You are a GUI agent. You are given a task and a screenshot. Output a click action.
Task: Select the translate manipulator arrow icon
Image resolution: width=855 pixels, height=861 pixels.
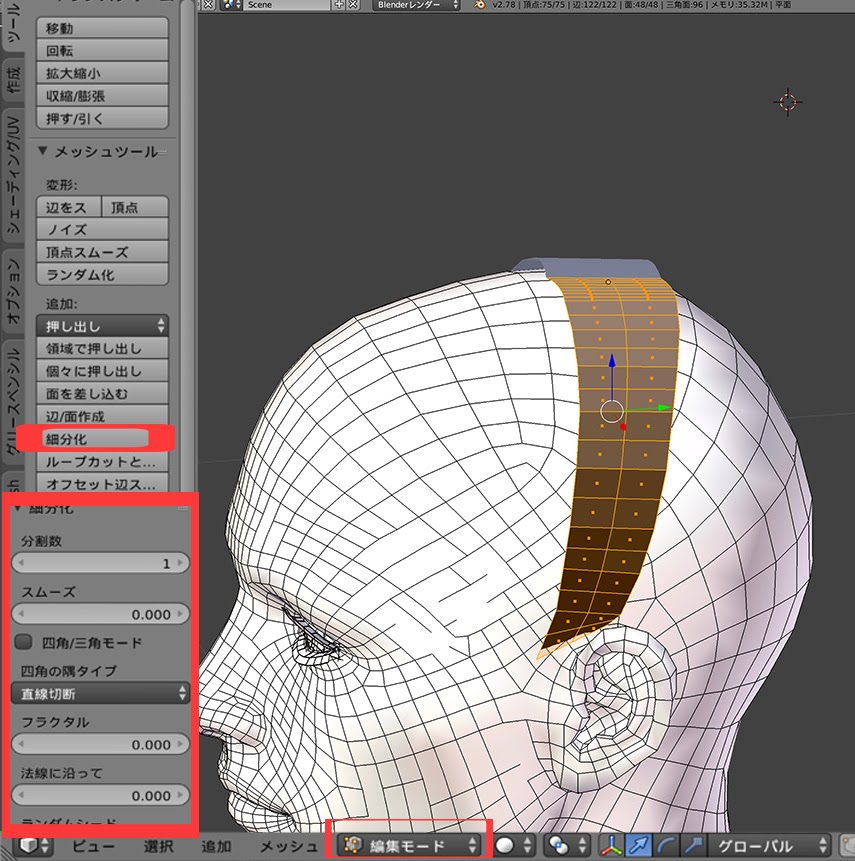pos(639,845)
